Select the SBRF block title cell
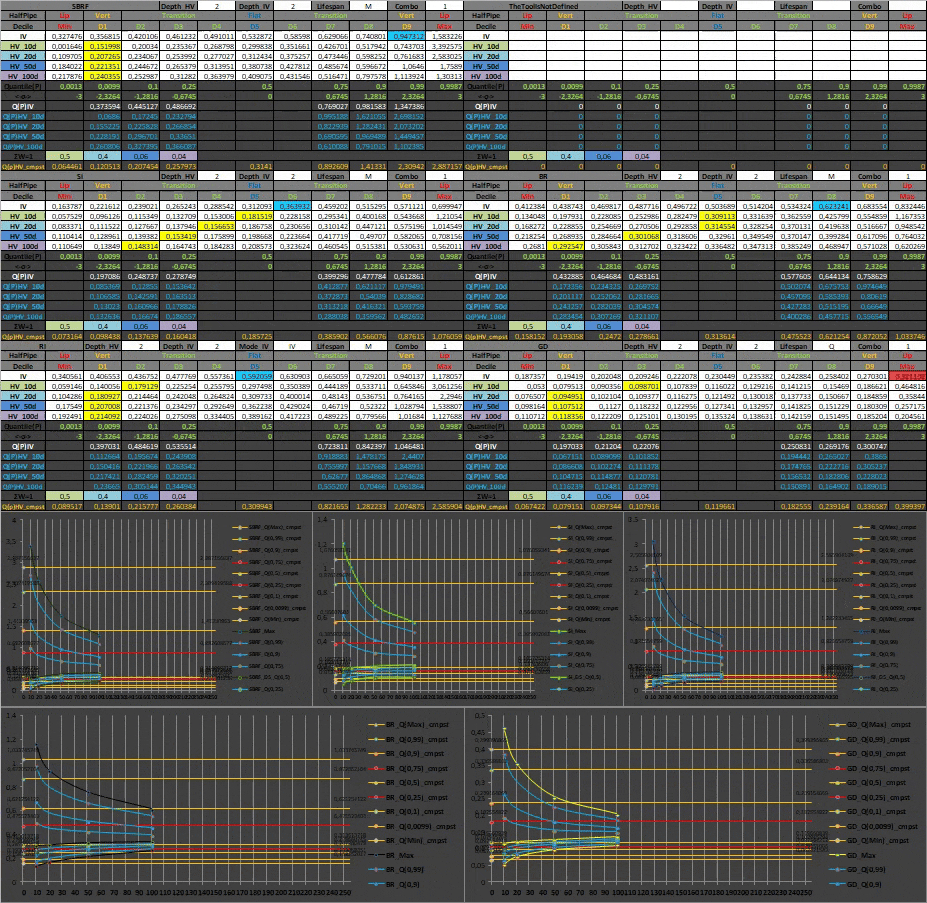Image resolution: width=927 pixels, height=903 pixels. point(80,6)
